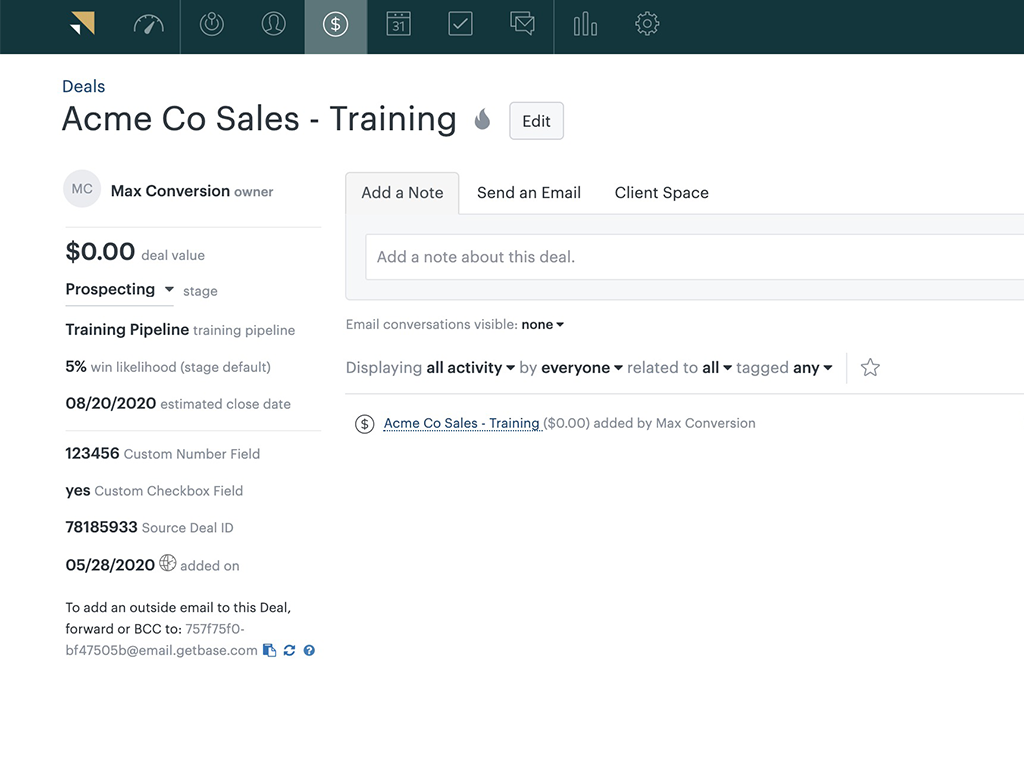Open the Contacts person icon
Screen dimensions: 1024x768
[x=273, y=25]
